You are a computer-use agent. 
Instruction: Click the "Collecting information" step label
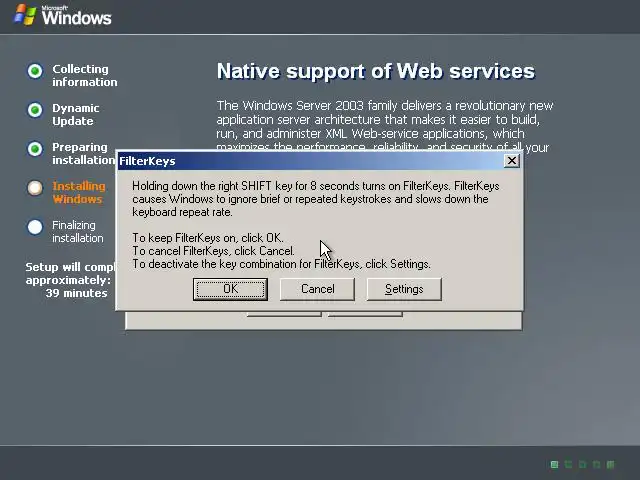click(x=84, y=76)
